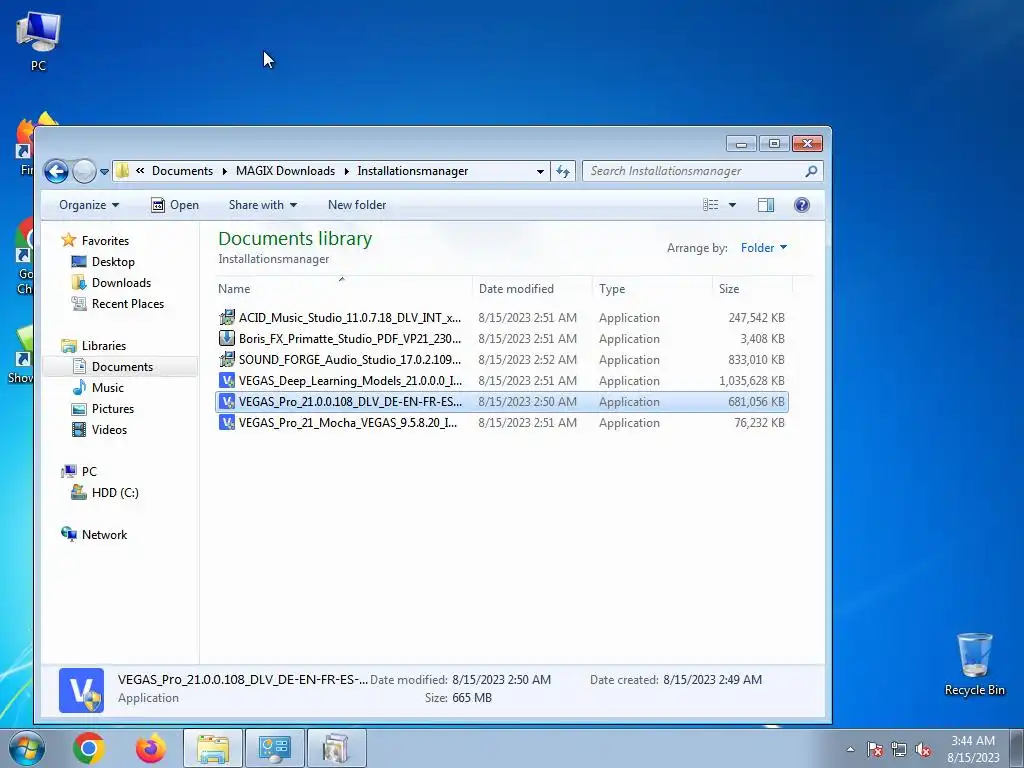The width and height of the screenshot is (1024, 768).
Task: Select PC in the navigation pane
Action: pyautogui.click(x=89, y=472)
